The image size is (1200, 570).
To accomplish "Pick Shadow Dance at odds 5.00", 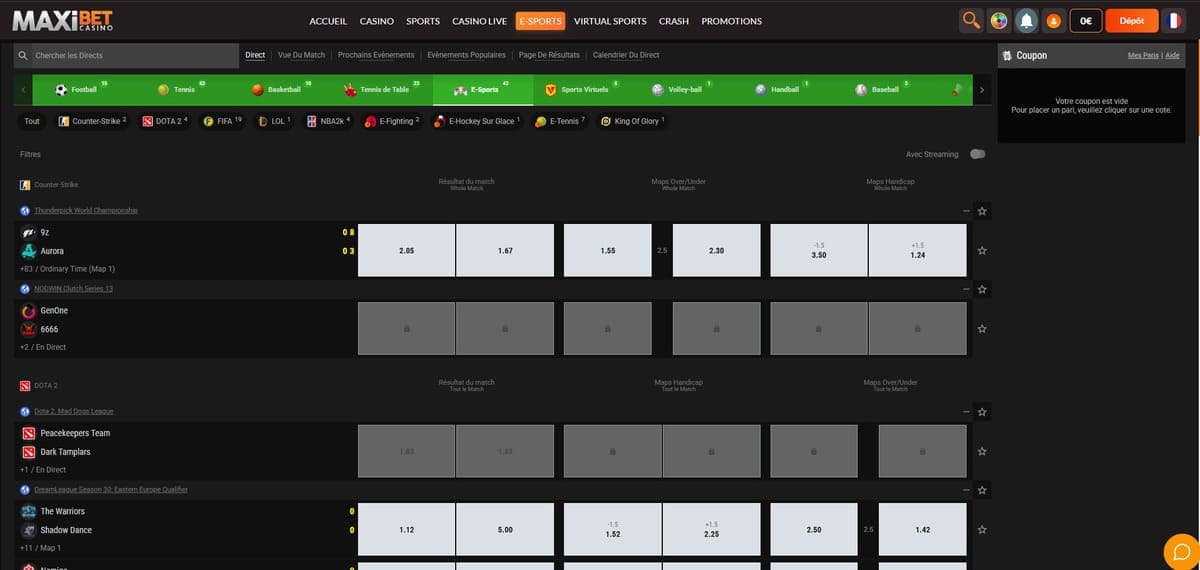I will [505, 529].
